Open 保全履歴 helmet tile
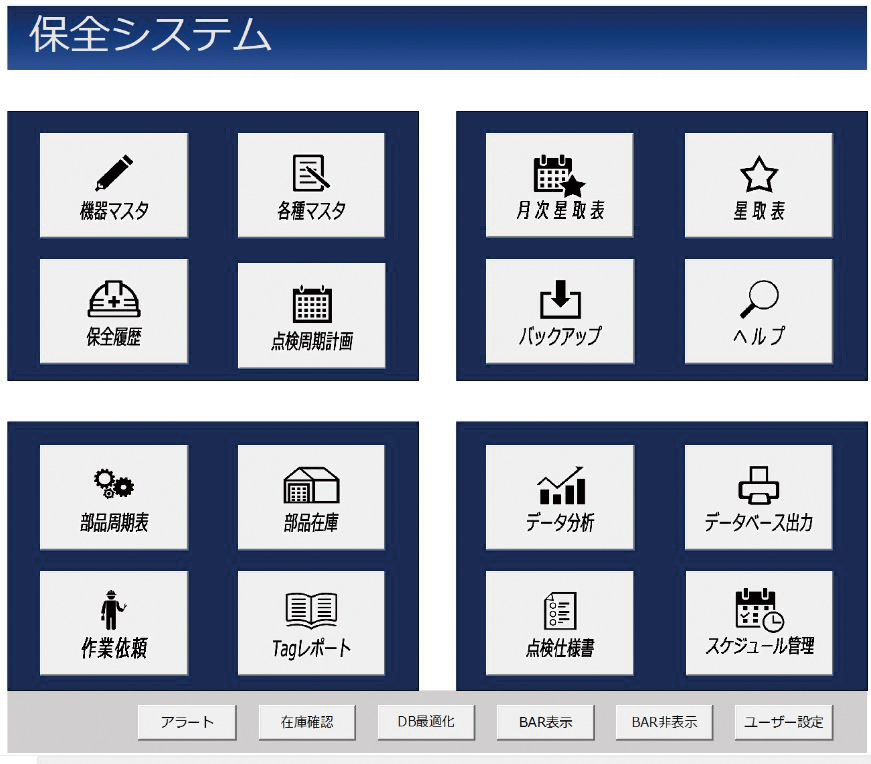Screen dimensions: 871x764 click(114, 311)
